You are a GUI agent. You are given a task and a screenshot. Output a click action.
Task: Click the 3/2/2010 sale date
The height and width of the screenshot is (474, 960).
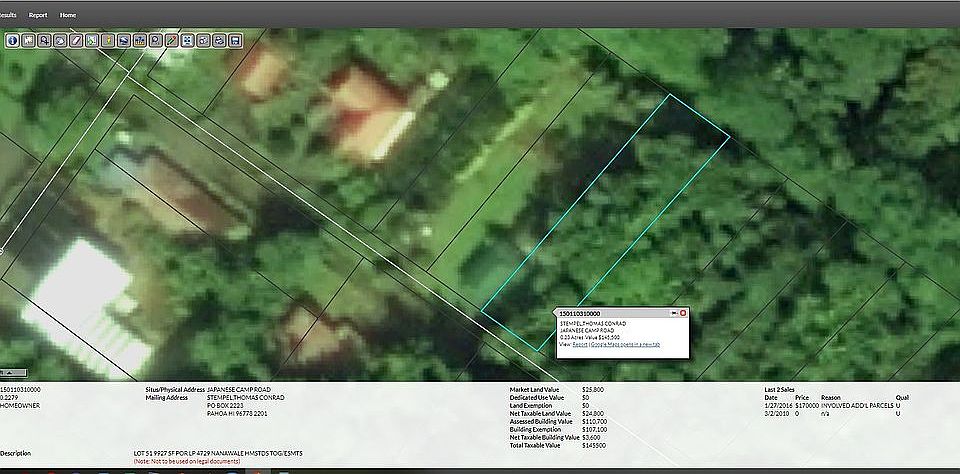(774, 413)
